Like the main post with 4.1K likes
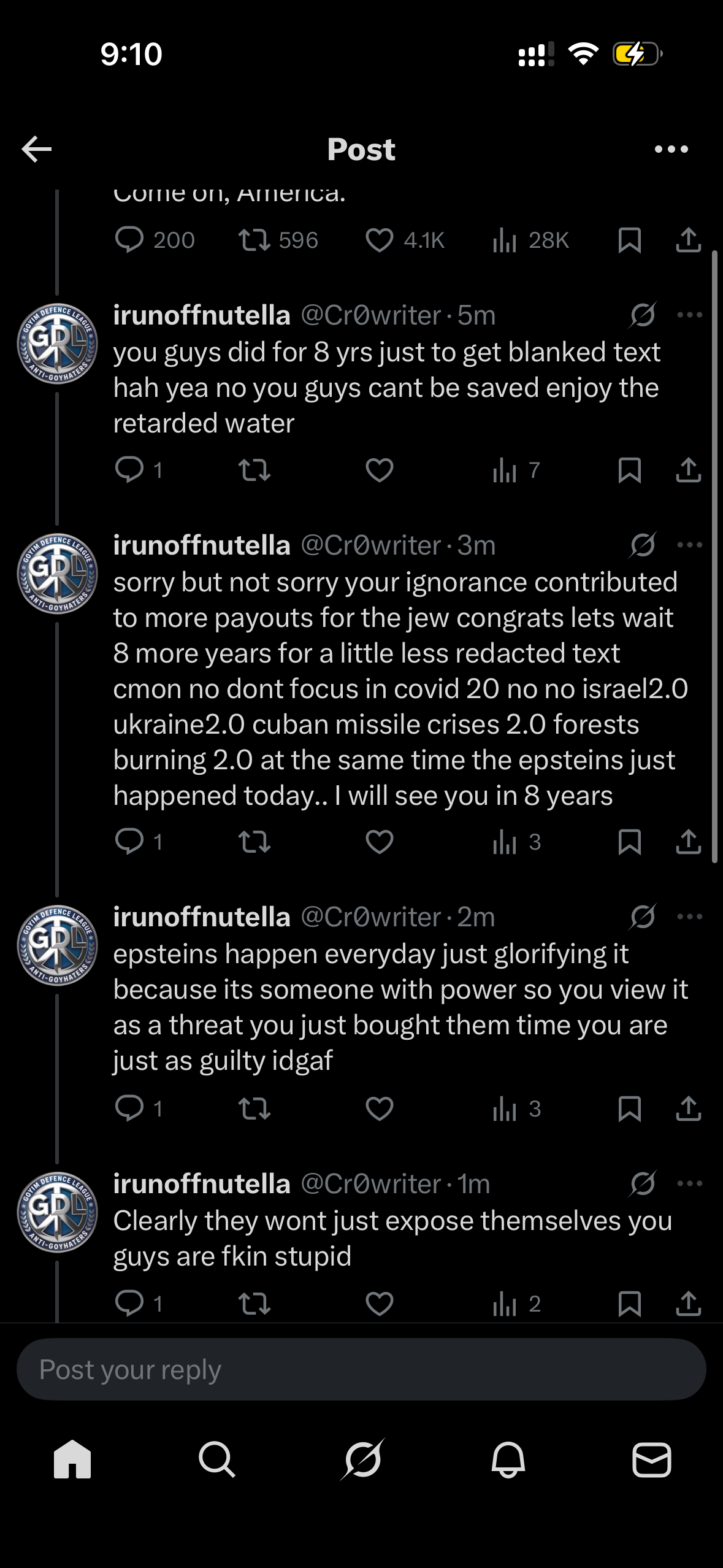723x1568 pixels. (x=379, y=240)
